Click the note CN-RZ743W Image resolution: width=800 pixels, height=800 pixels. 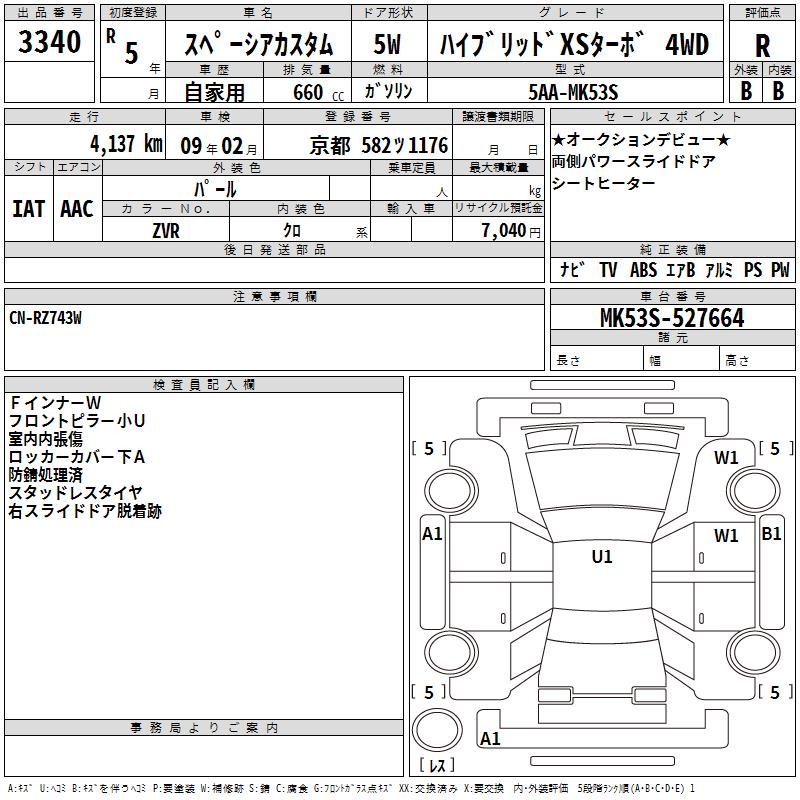pos(46,317)
